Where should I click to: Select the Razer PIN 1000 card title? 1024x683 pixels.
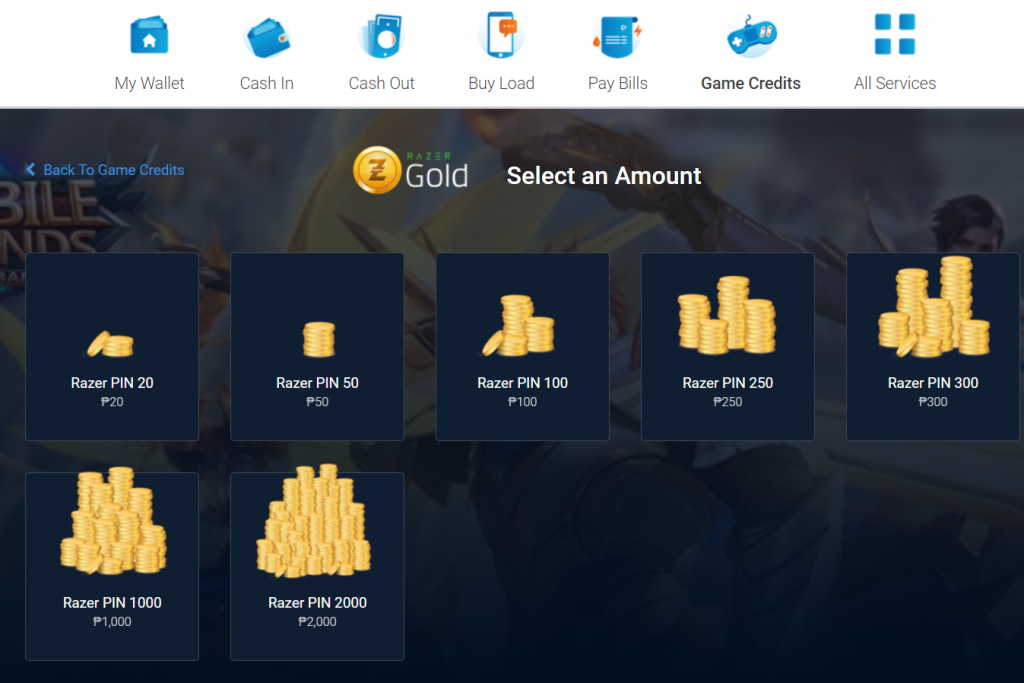click(x=112, y=603)
